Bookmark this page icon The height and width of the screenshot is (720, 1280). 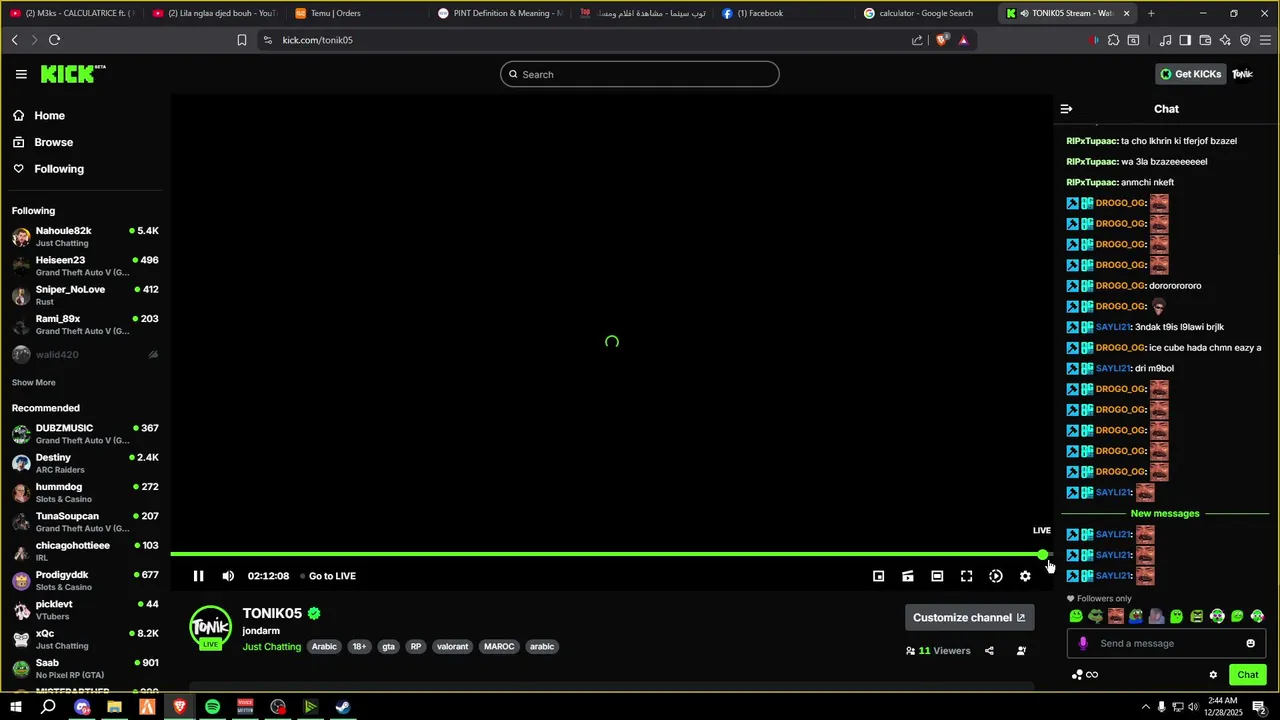coord(241,40)
